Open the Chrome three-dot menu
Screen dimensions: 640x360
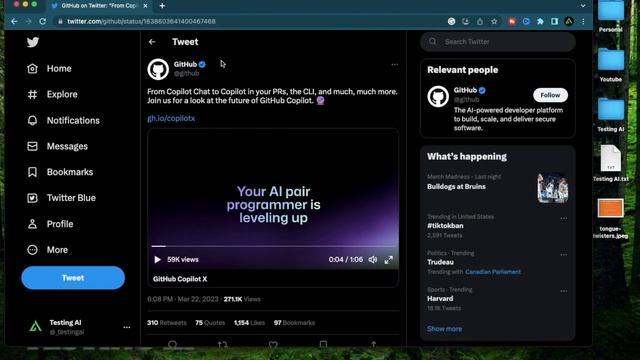point(583,21)
